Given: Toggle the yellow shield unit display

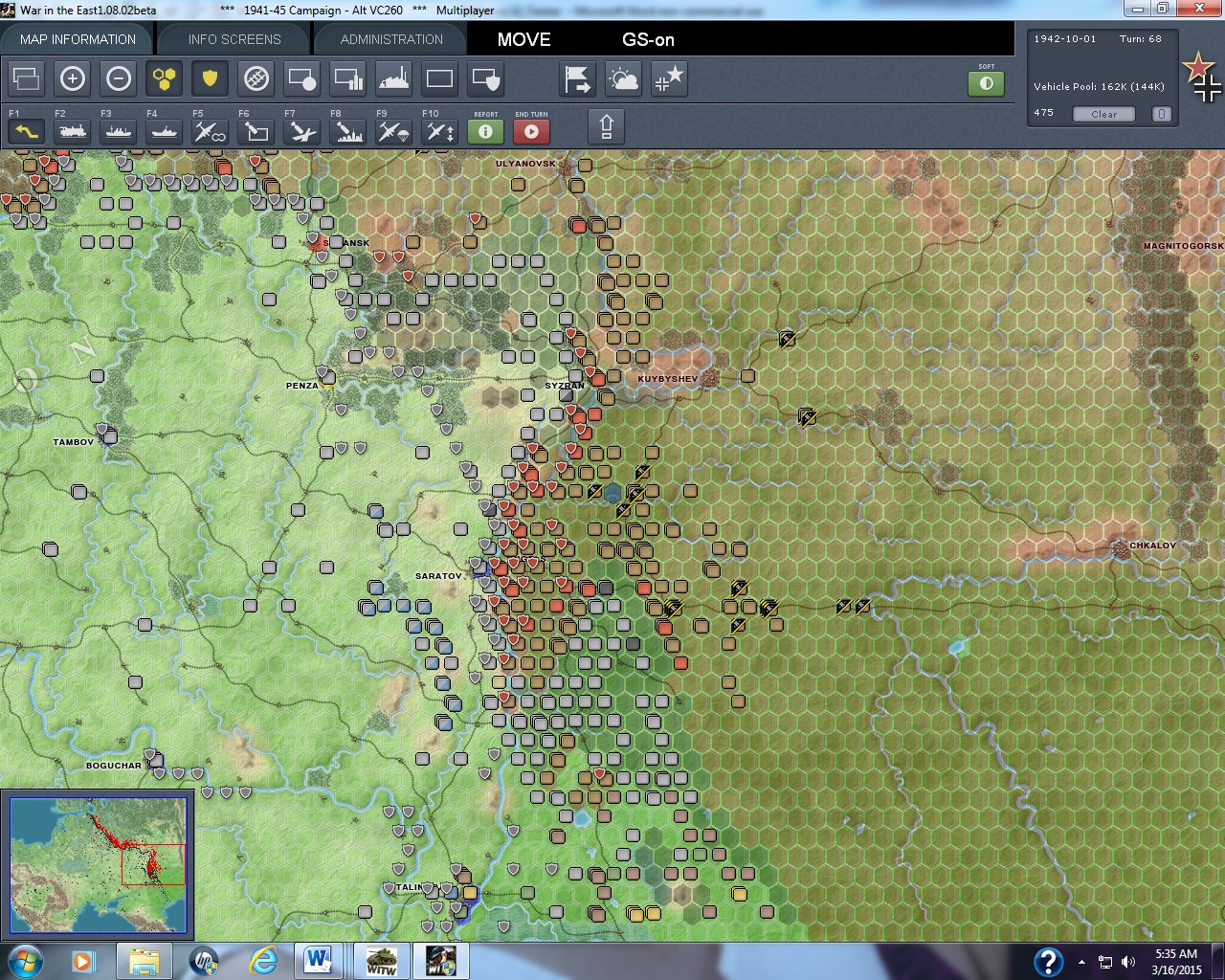Looking at the screenshot, I should click(211, 78).
